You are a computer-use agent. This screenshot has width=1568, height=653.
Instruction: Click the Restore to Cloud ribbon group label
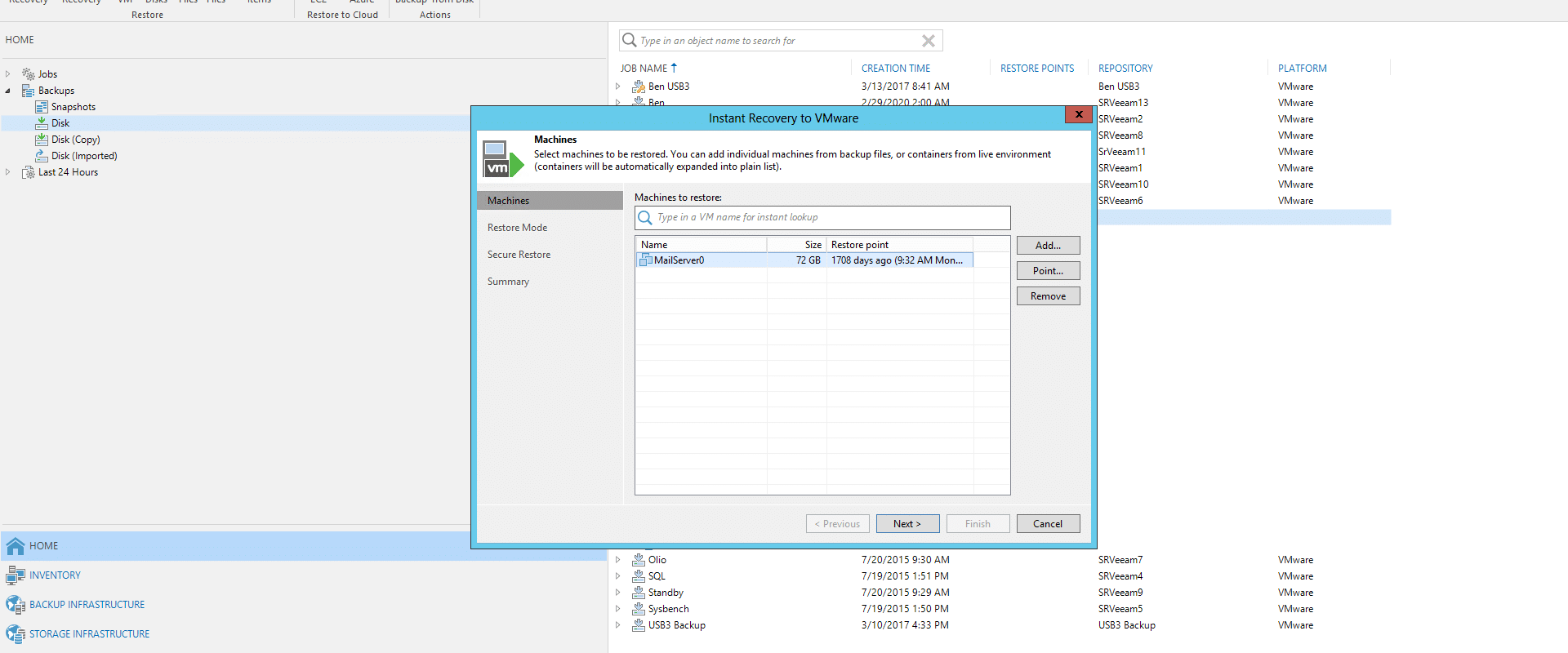coord(342,15)
